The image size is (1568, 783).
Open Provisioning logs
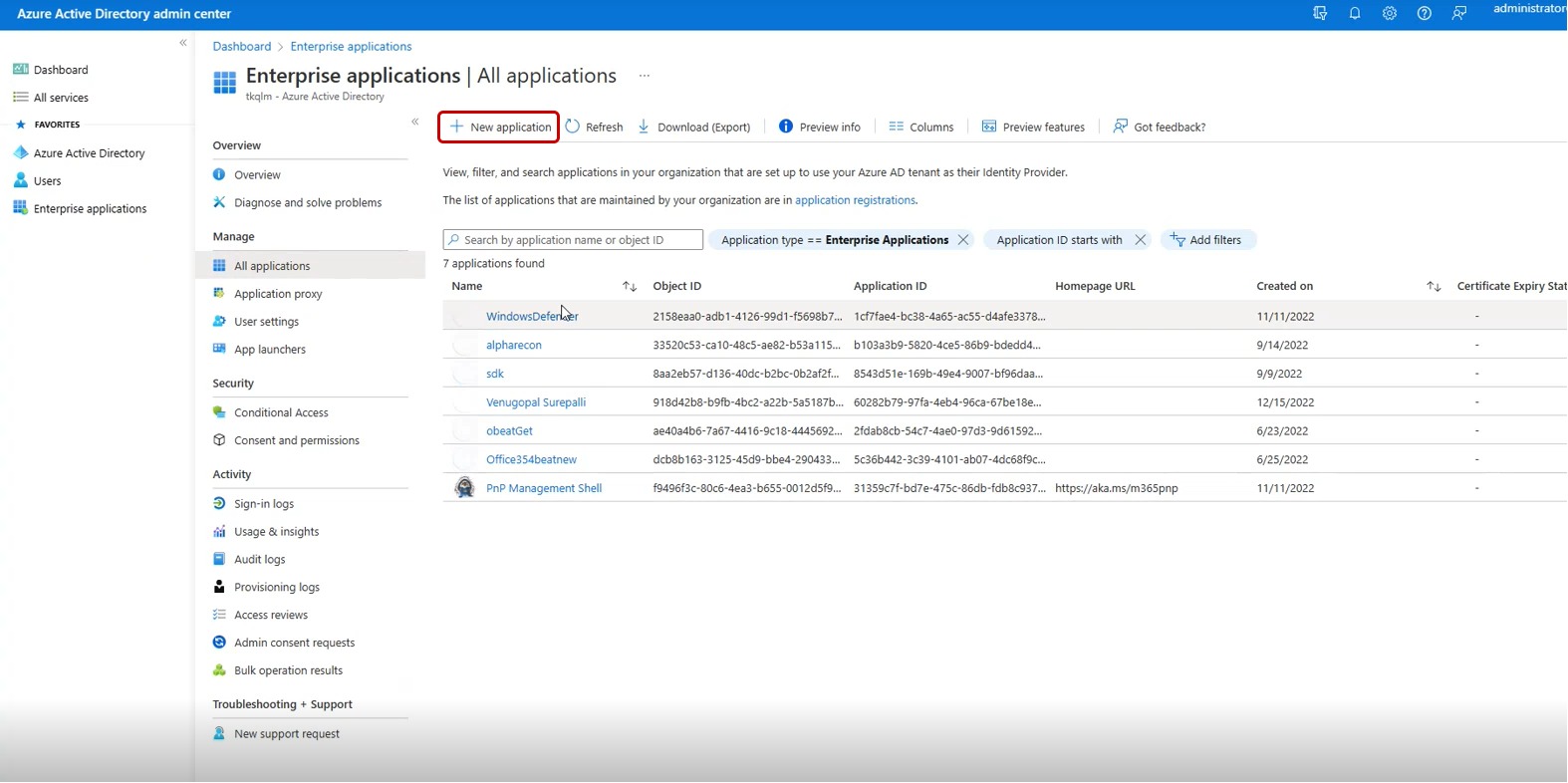coord(277,589)
